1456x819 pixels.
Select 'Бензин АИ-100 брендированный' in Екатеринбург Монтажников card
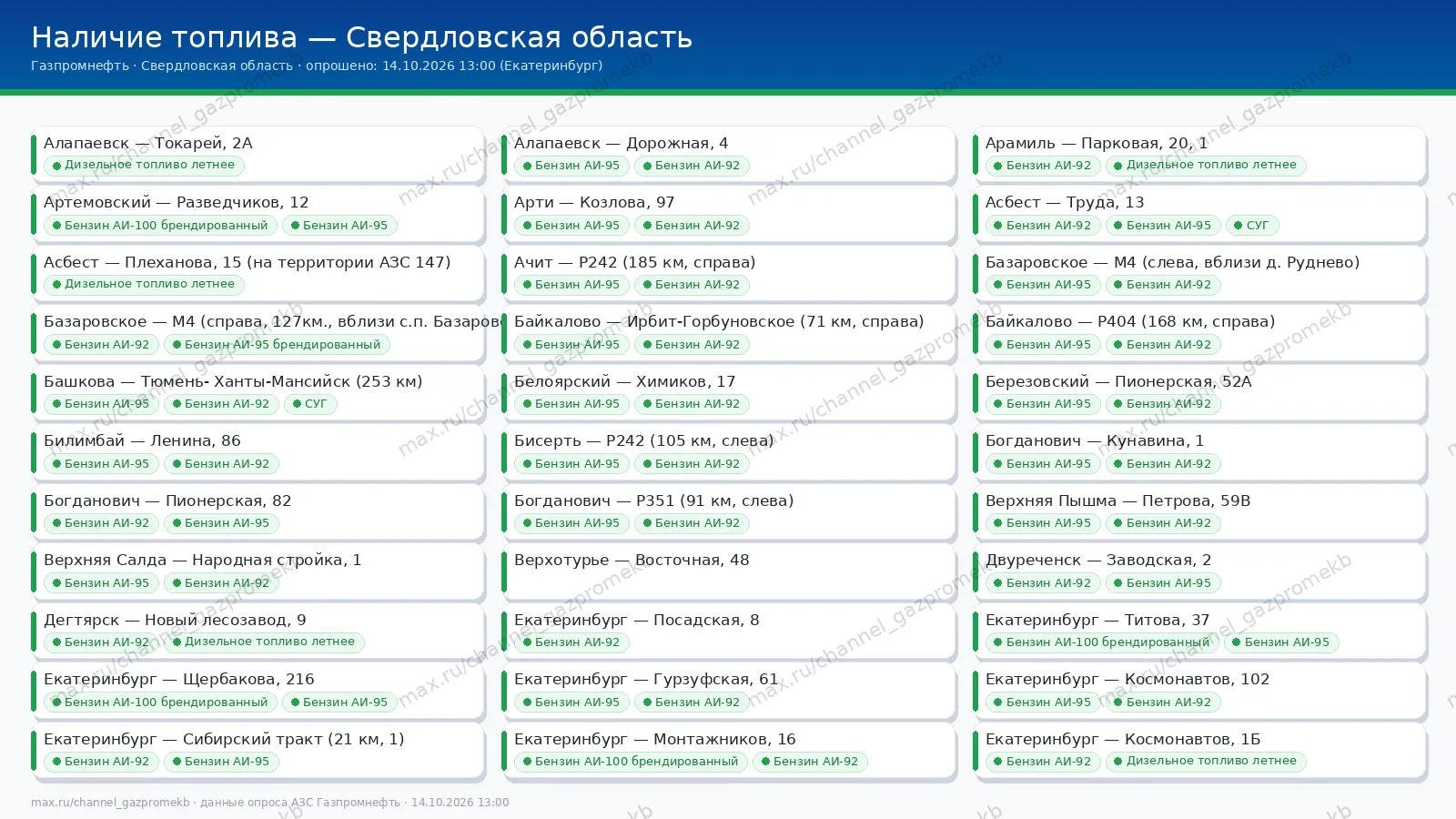[x=631, y=762]
